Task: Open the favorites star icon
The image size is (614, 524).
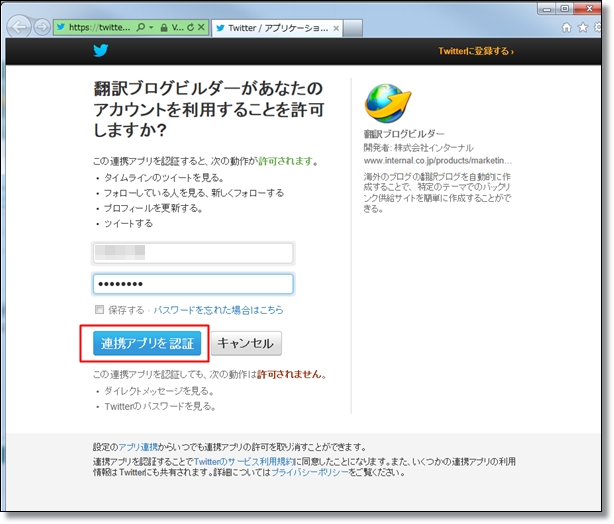Action: click(x=582, y=27)
